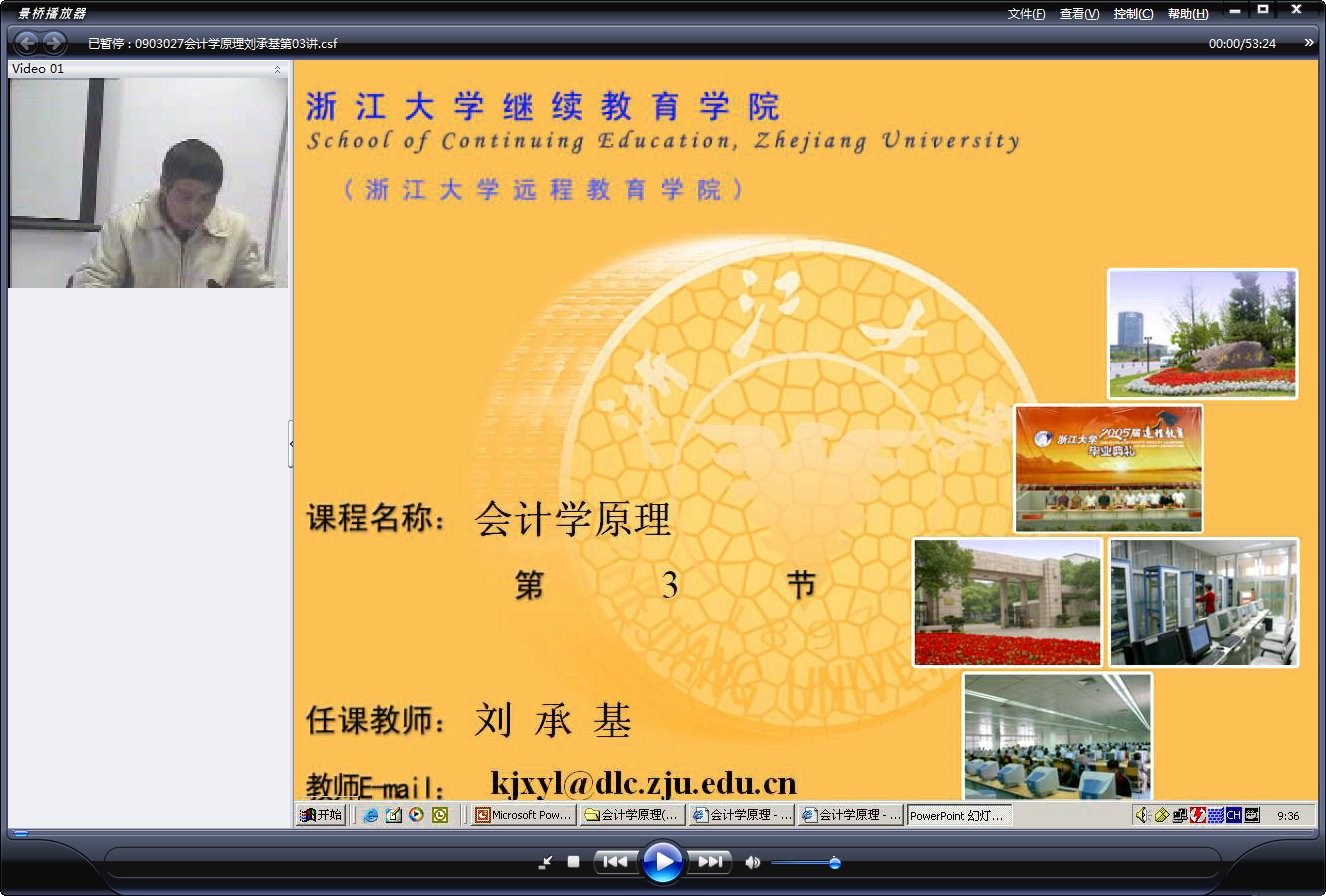Collapse the side panel splitter handle
1326x896 pixels.
[291, 444]
